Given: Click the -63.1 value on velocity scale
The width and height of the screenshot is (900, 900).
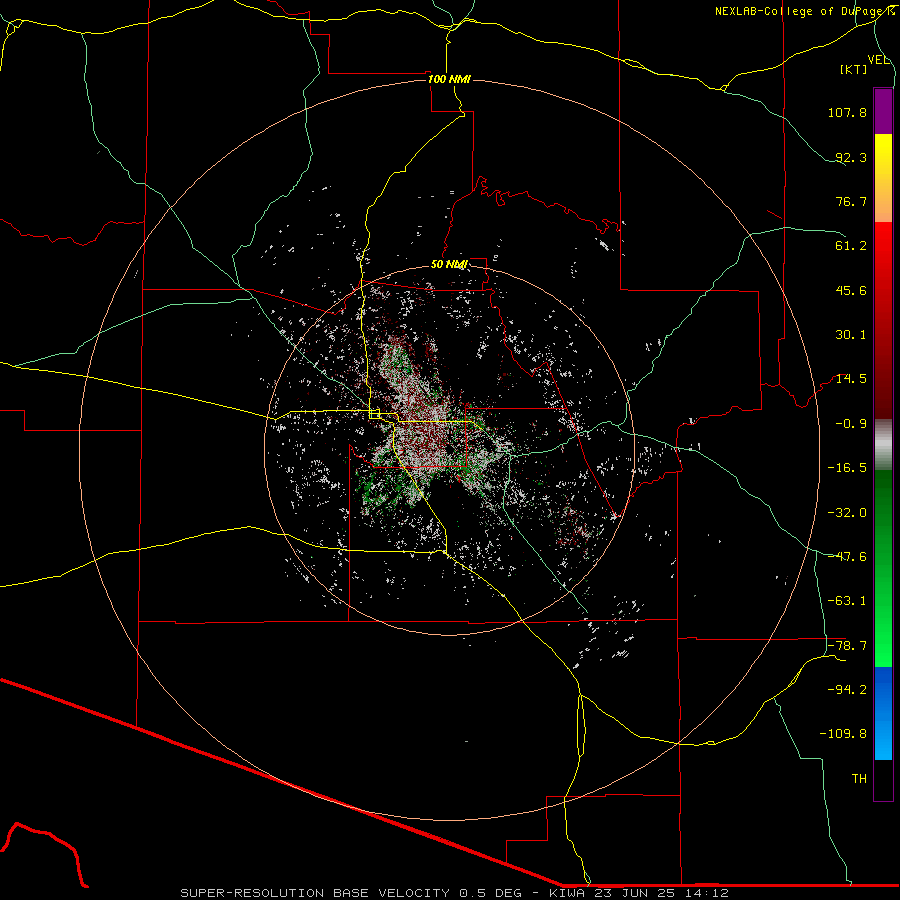Looking at the screenshot, I should (x=847, y=601).
